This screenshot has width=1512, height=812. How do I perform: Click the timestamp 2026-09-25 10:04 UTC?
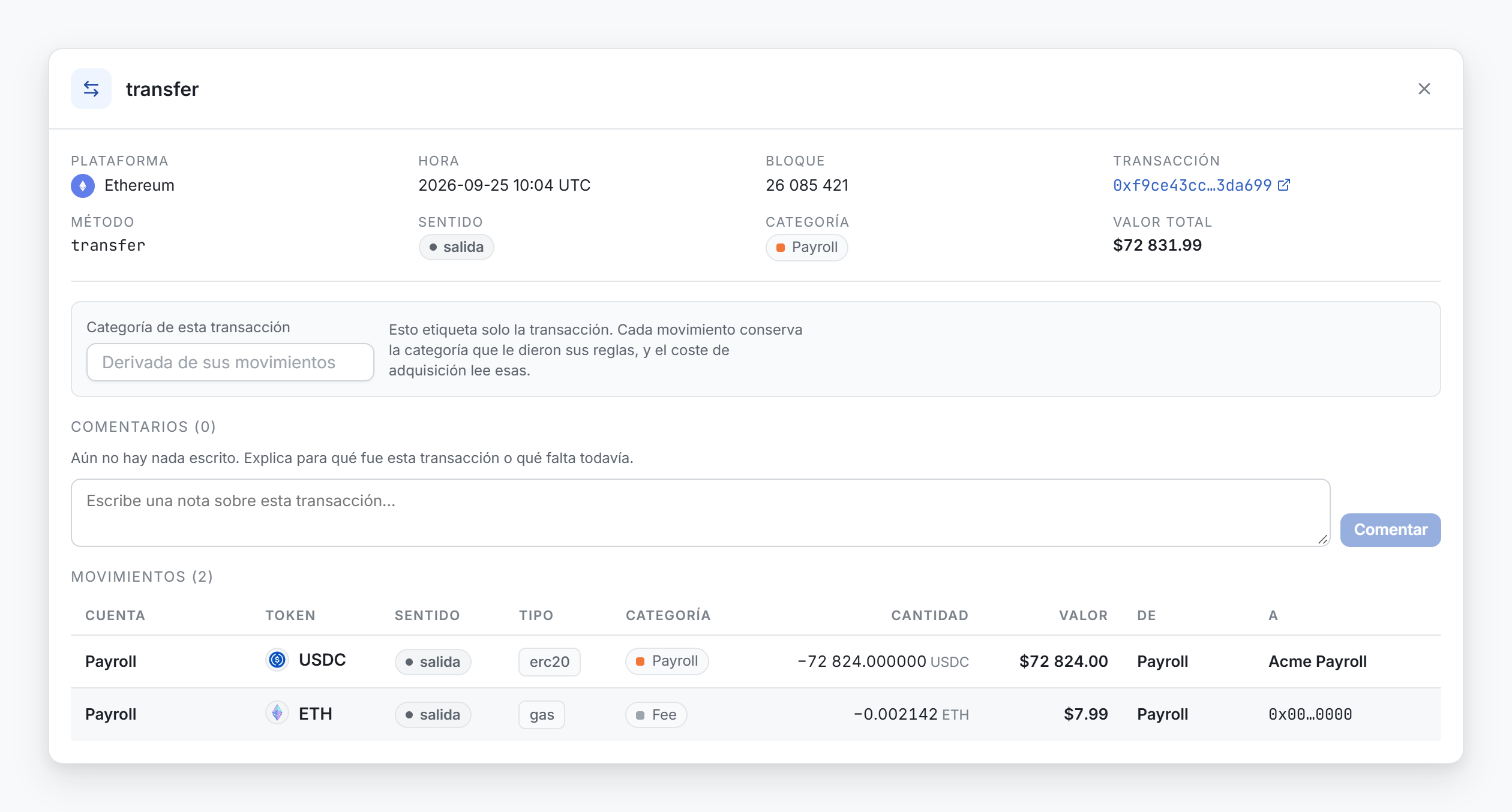click(x=505, y=185)
